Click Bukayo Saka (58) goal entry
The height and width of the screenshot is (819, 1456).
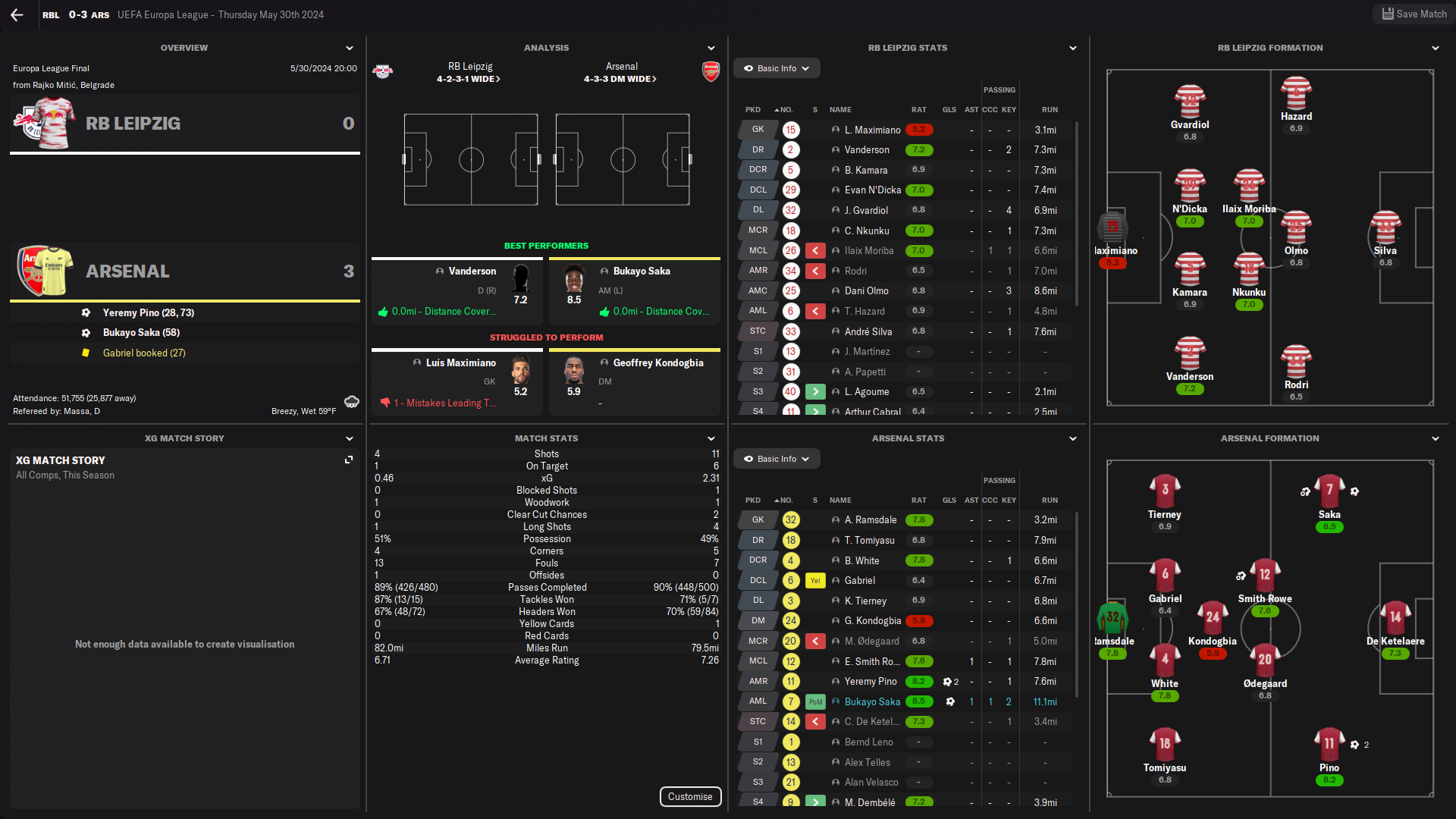[141, 332]
